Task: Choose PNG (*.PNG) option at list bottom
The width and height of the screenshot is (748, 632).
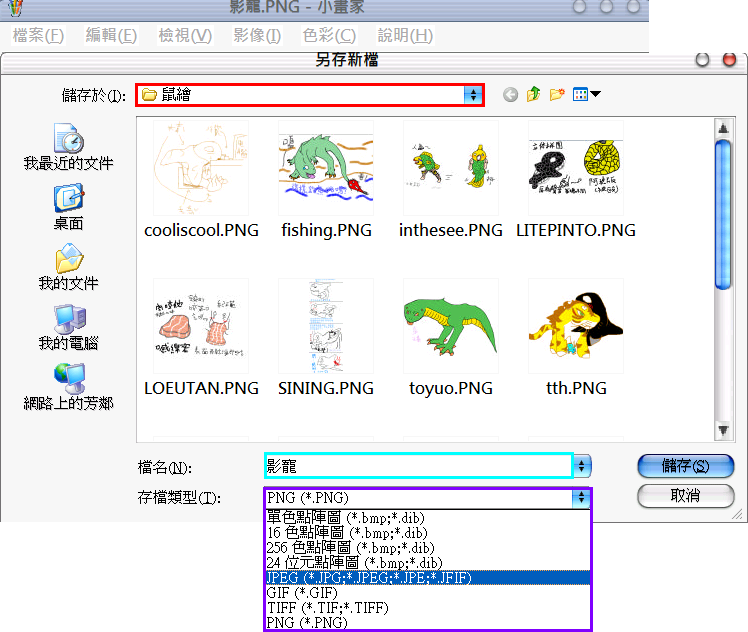Action: pyautogui.click(x=427, y=622)
